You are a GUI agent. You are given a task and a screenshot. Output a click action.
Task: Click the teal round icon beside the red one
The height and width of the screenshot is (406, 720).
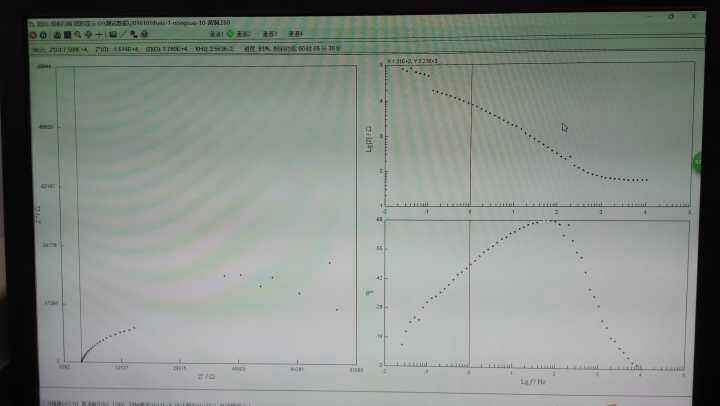point(43,35)
